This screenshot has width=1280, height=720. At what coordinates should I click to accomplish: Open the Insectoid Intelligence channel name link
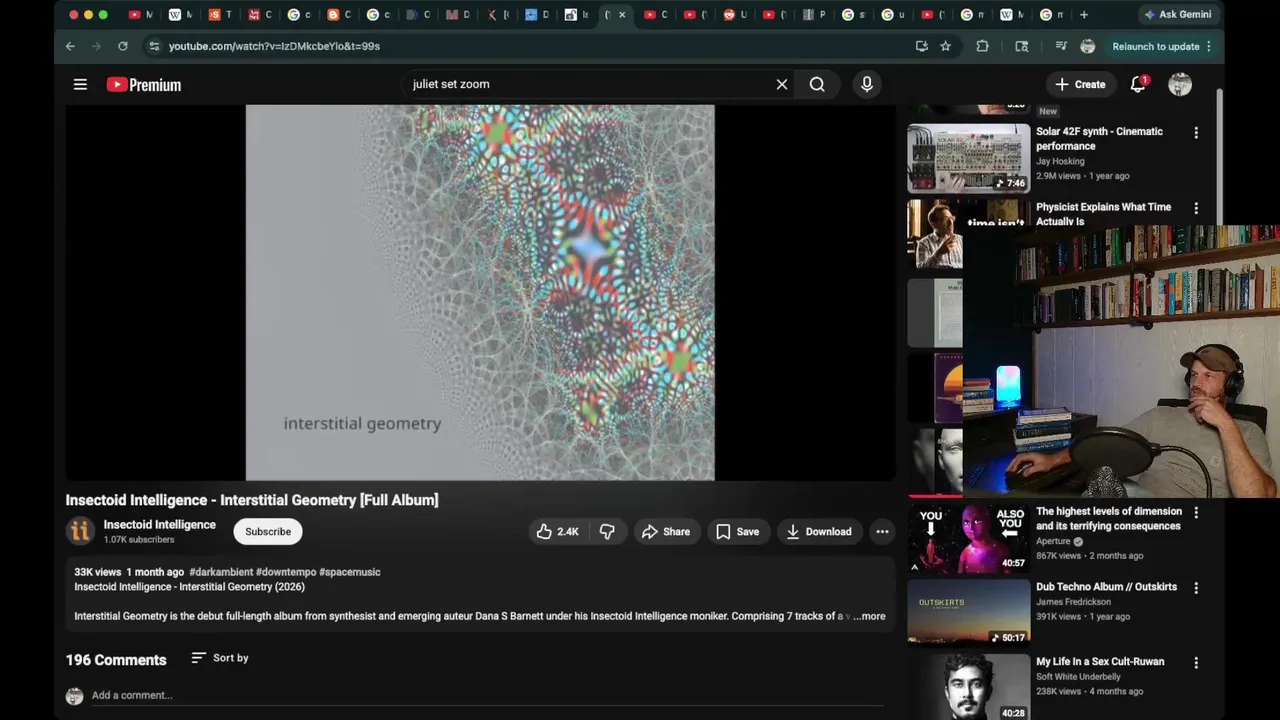[160, 525]
